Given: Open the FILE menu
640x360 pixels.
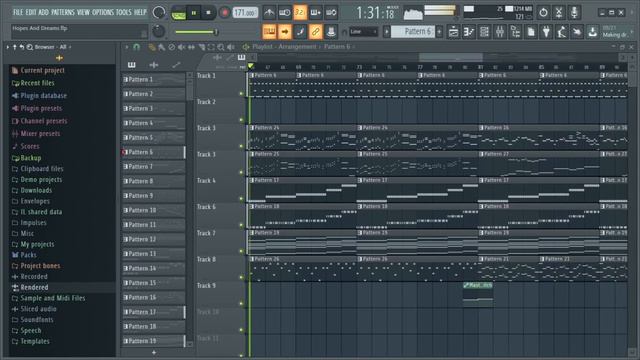Looking at the screenshot, I should point(18,12).
